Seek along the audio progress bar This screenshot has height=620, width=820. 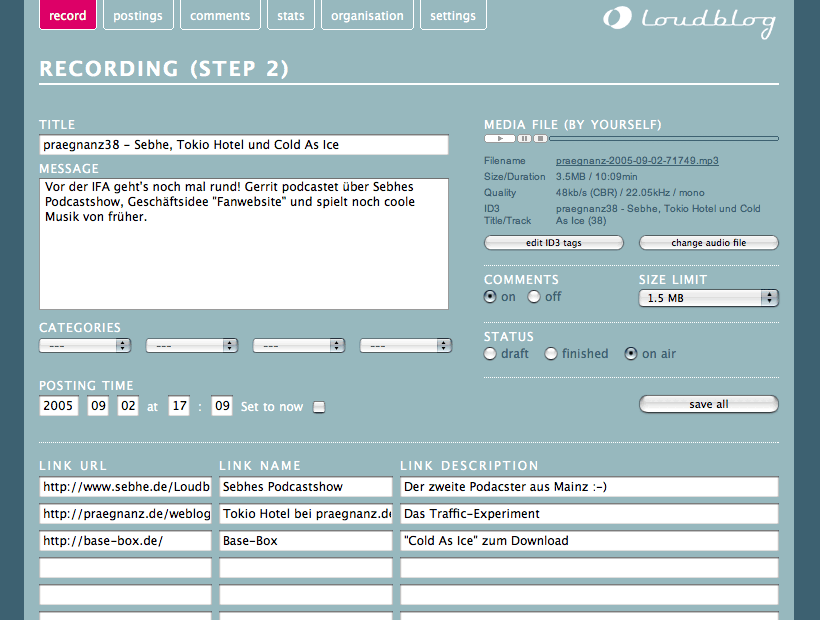664,139
